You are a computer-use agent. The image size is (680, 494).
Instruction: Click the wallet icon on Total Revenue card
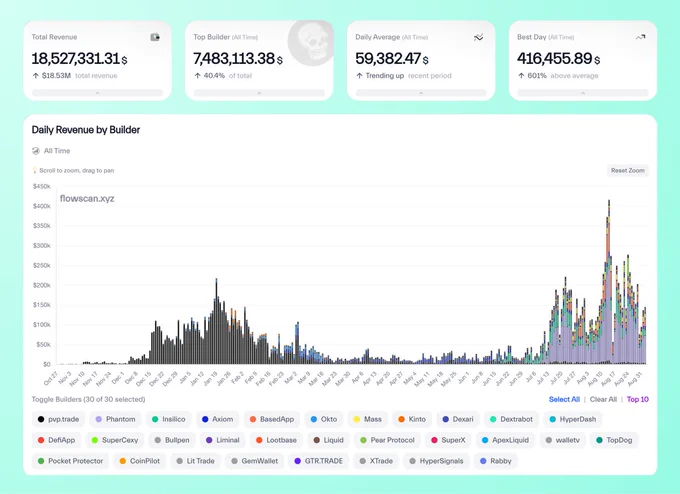click(x=155, y=37)
